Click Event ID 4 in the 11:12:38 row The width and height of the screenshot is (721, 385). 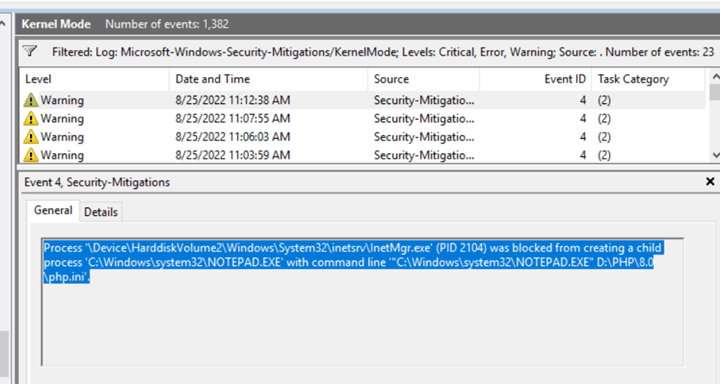point(583,100)
